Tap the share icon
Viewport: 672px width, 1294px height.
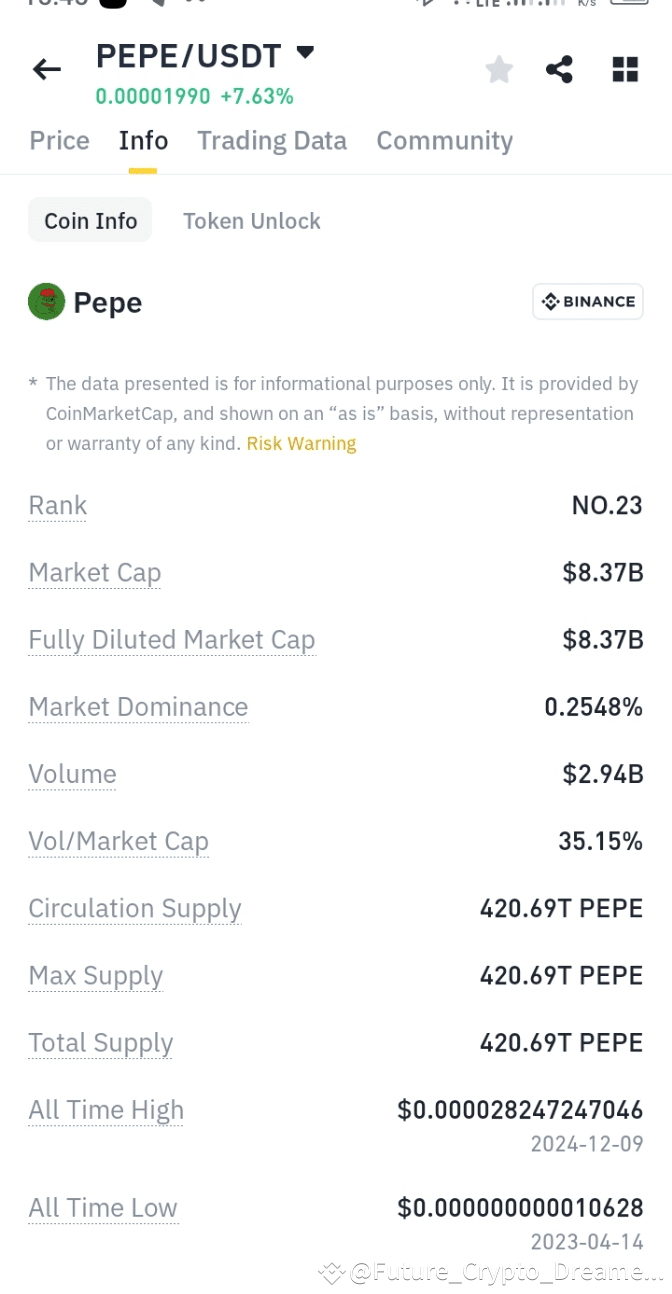click(x=559, y=69)
